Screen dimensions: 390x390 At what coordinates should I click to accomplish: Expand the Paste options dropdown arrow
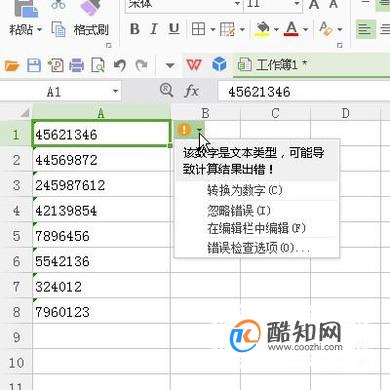pos(39,29)
